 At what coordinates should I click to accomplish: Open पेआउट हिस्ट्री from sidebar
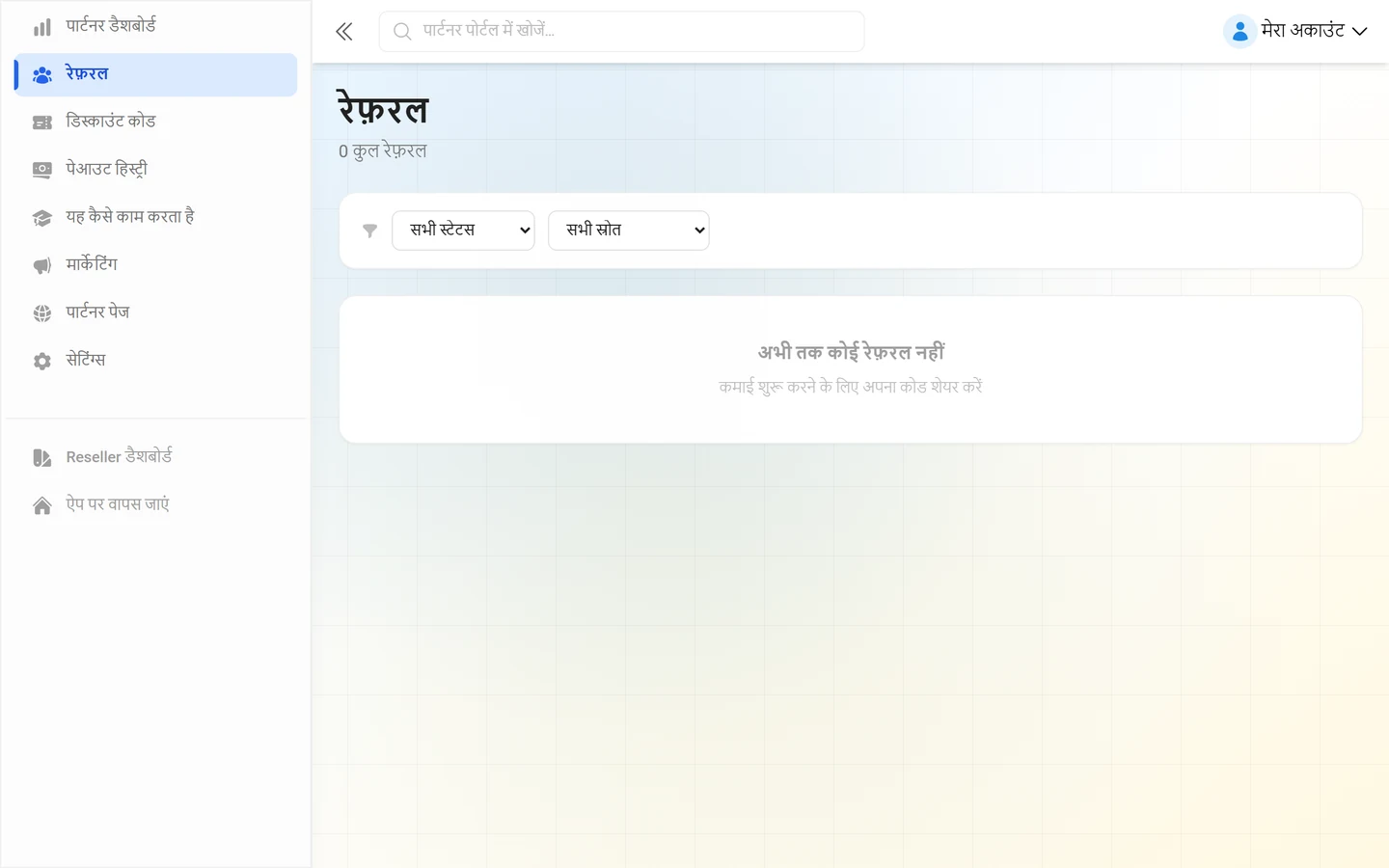(x=156, y=170)
